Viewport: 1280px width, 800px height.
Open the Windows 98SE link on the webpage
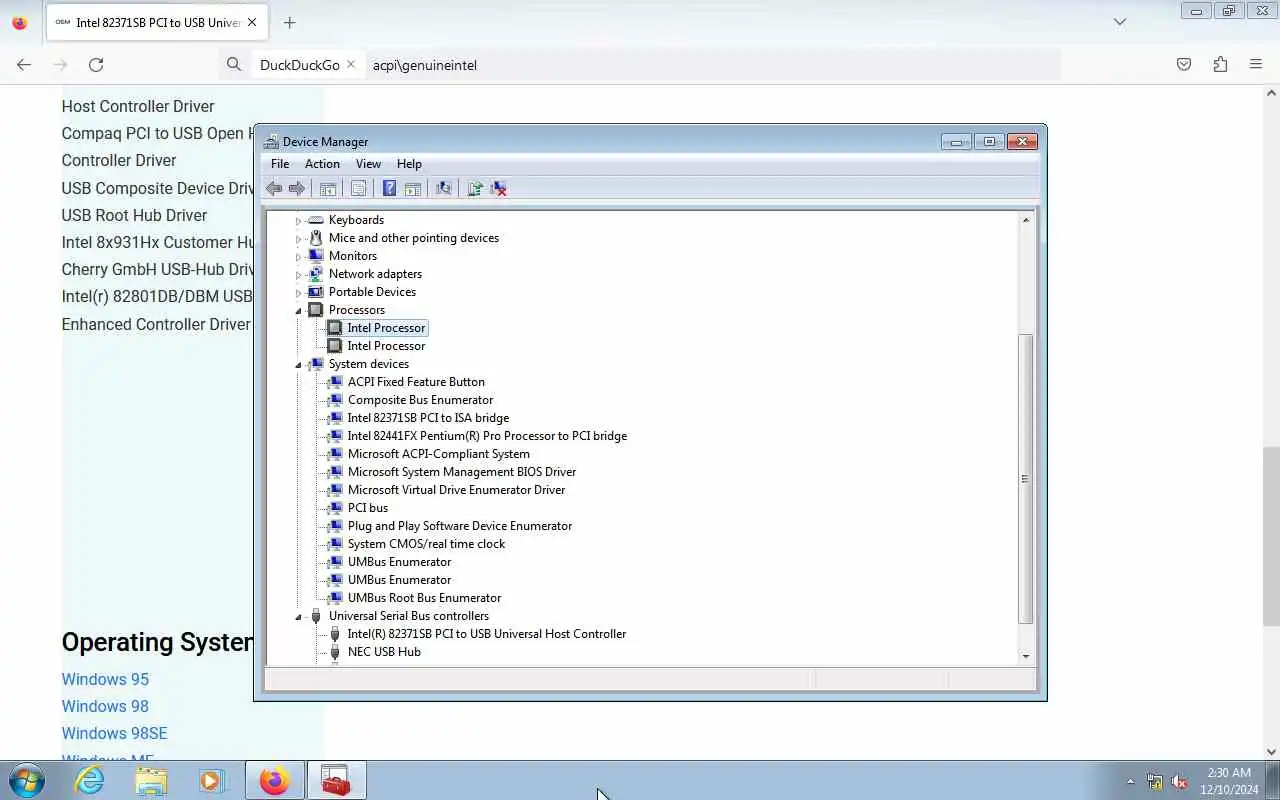(x=114, y=733)
